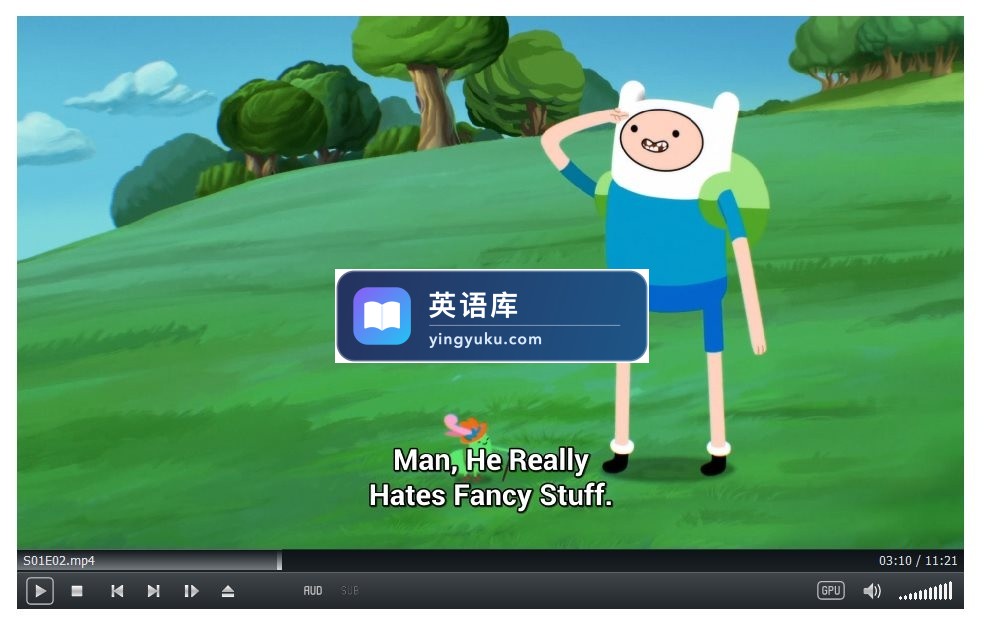This screenshot has width=984, height=631.
Task: Open a file with the eject icon
Action: (x=228, y=591)
